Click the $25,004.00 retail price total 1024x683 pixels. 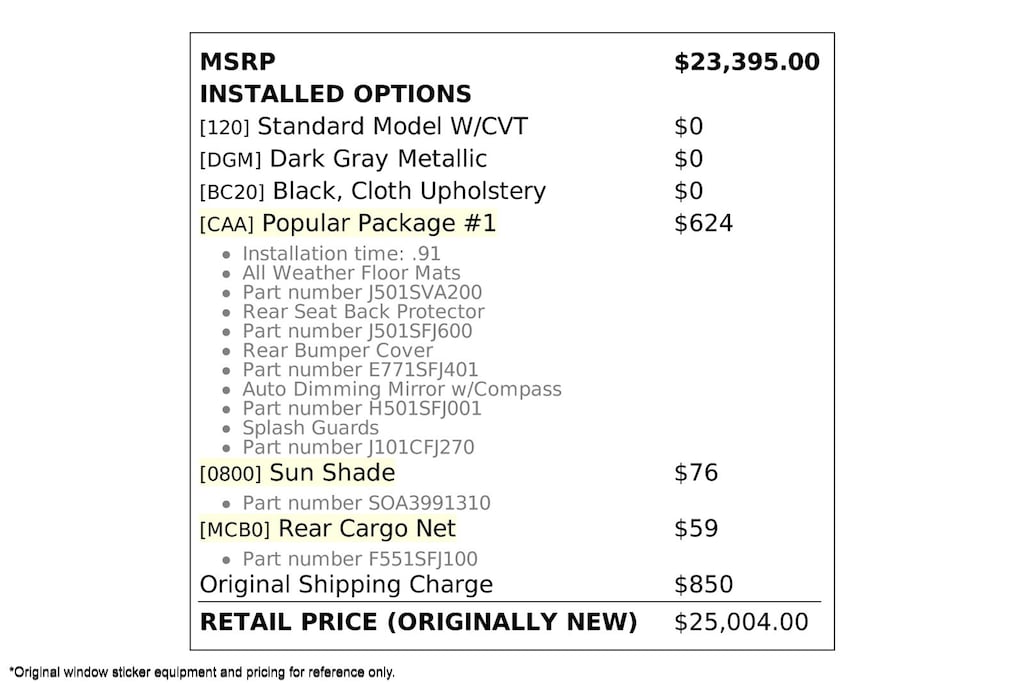741,622
